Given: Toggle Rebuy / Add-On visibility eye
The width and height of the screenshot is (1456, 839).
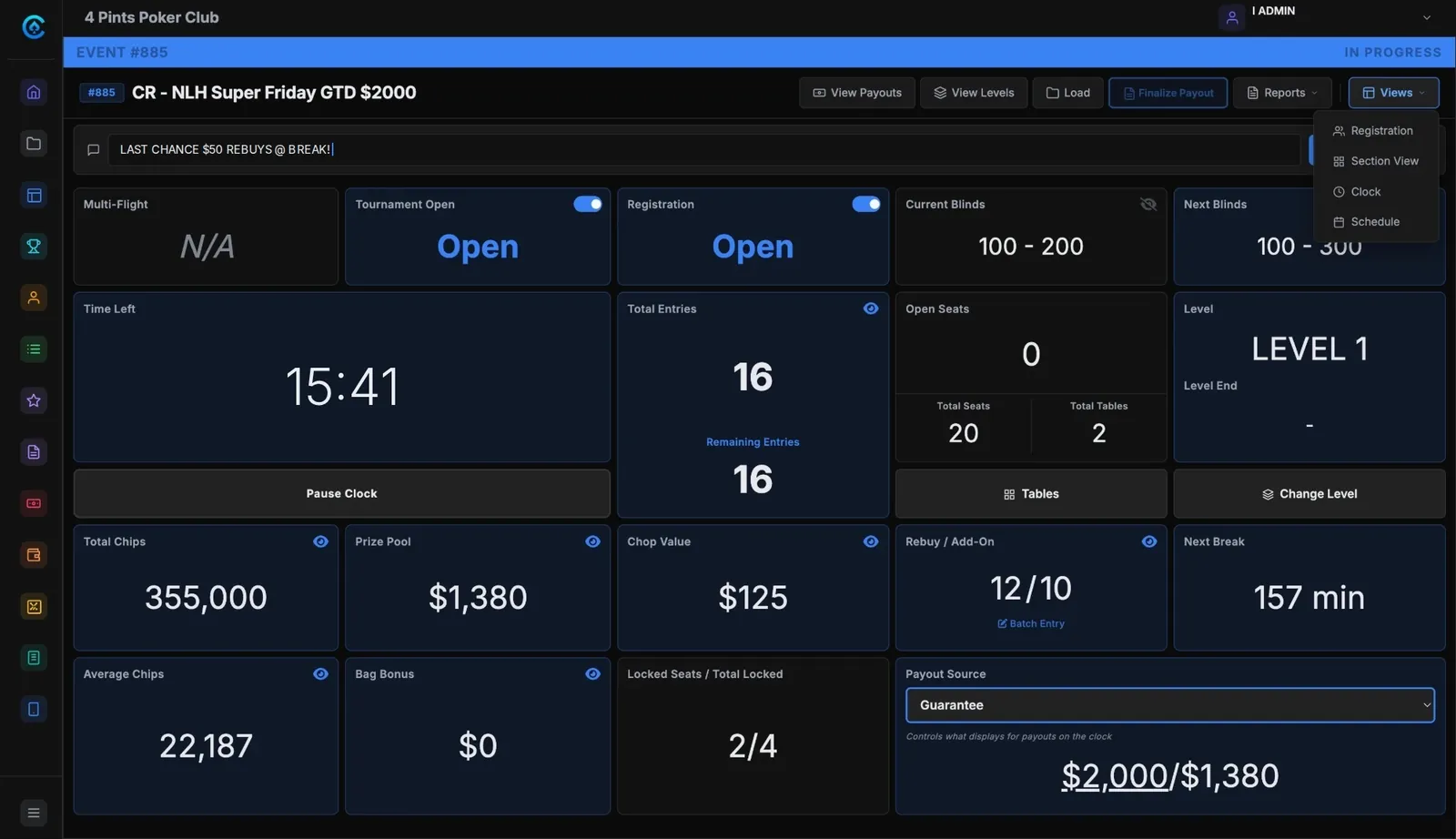Looking at the screenshot, I should (1149, 541).
